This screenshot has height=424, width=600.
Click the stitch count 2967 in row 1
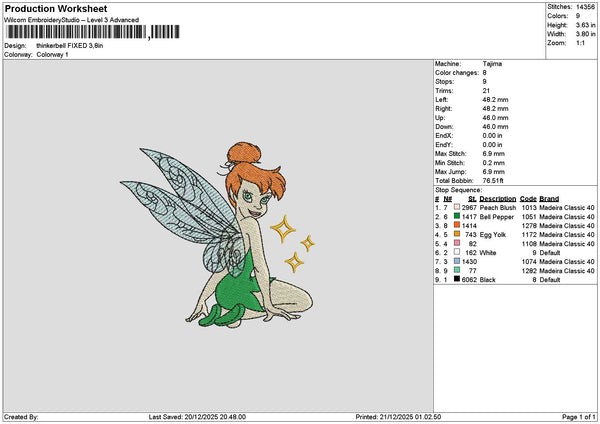469,208
